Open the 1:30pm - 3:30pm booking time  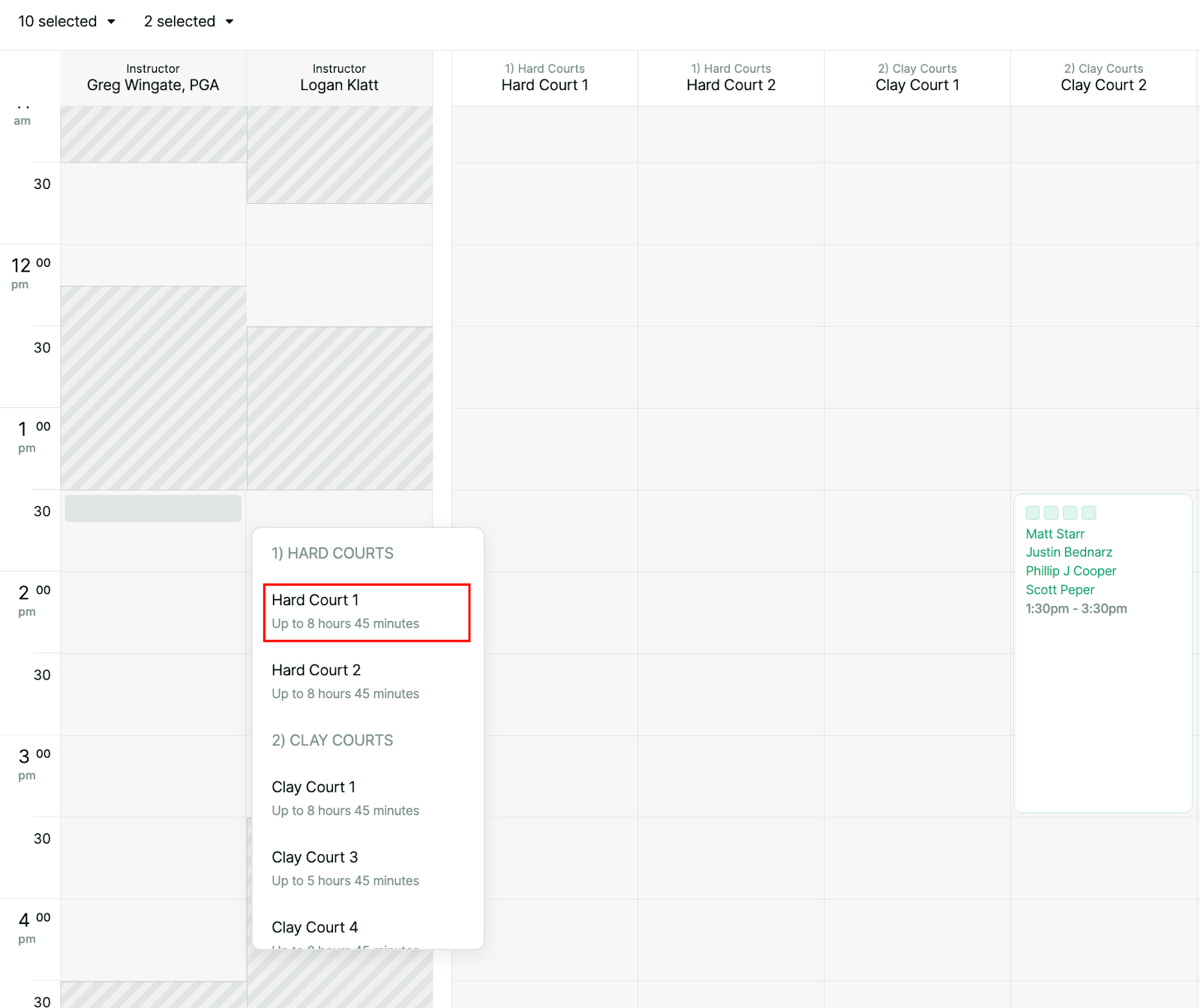(x=1075, y=608)
